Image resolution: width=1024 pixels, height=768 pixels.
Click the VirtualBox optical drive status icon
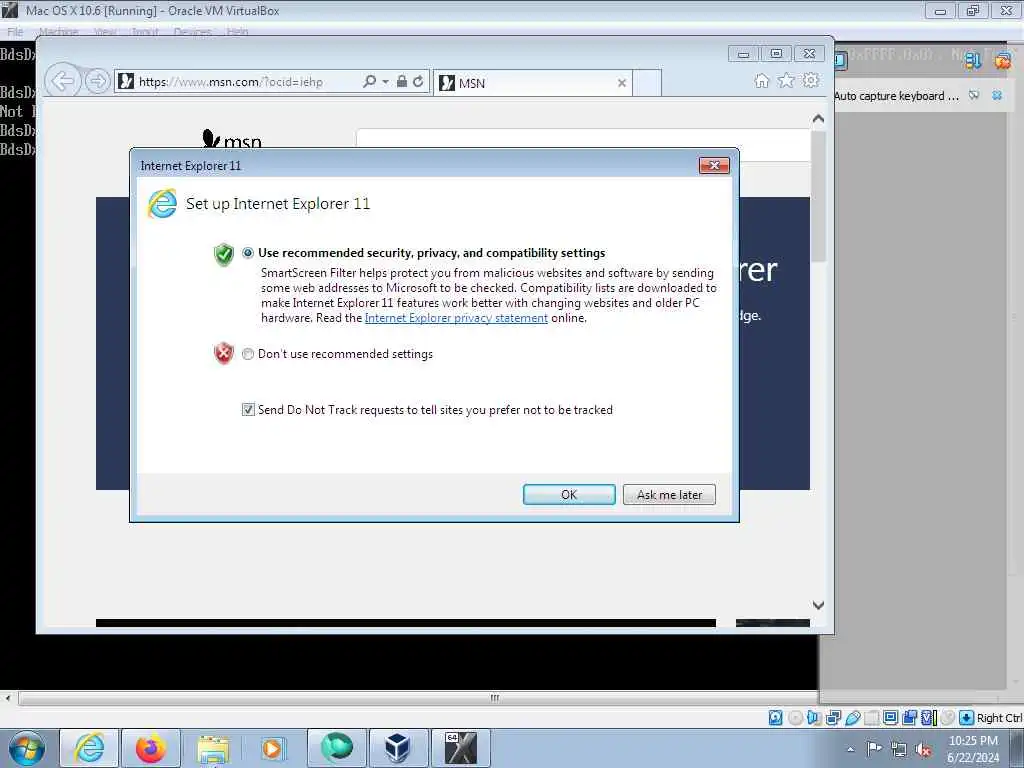coord(795,718)
